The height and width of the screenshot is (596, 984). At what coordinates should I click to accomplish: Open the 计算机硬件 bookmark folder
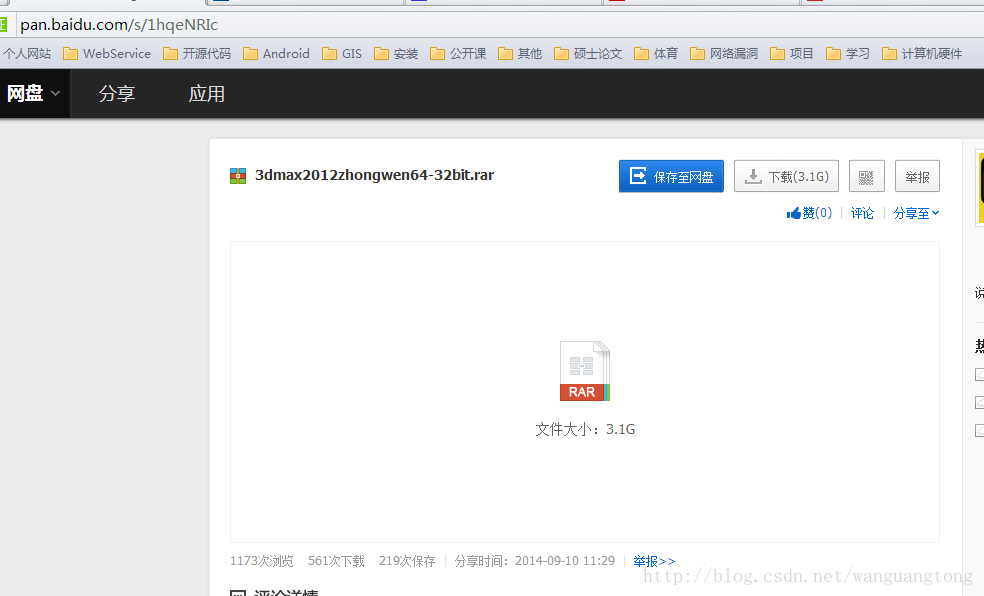click(x=922, y=53)
